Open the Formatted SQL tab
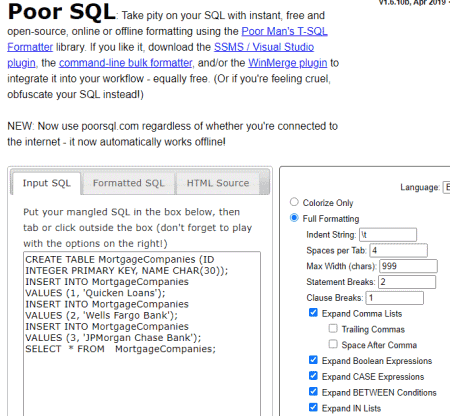The height and width of the screenshot is (416, 450). (x=128, y=183)
